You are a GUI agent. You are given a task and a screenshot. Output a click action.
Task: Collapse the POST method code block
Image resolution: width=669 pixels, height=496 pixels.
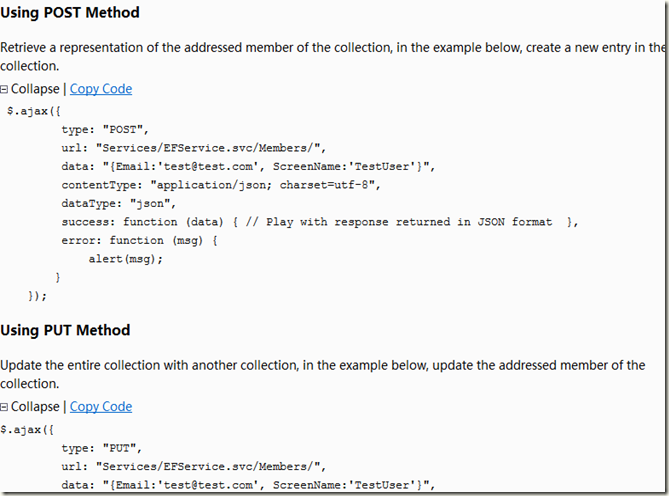[35, 89]
